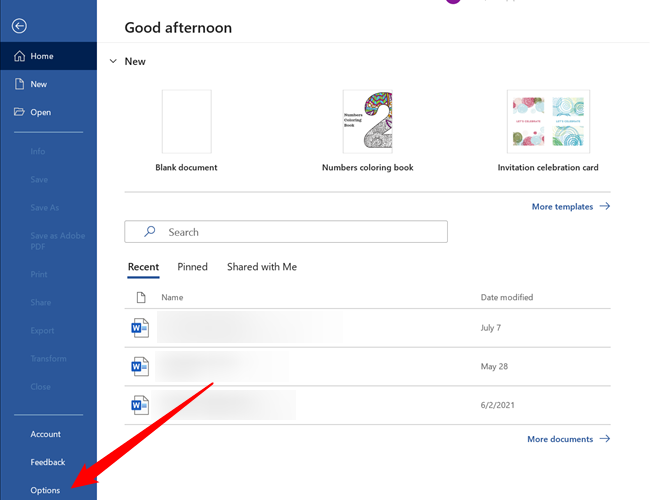Screen dimensions: 650x500
Task: Click the arrow next to More documents
Action: [x=605, y=439]
